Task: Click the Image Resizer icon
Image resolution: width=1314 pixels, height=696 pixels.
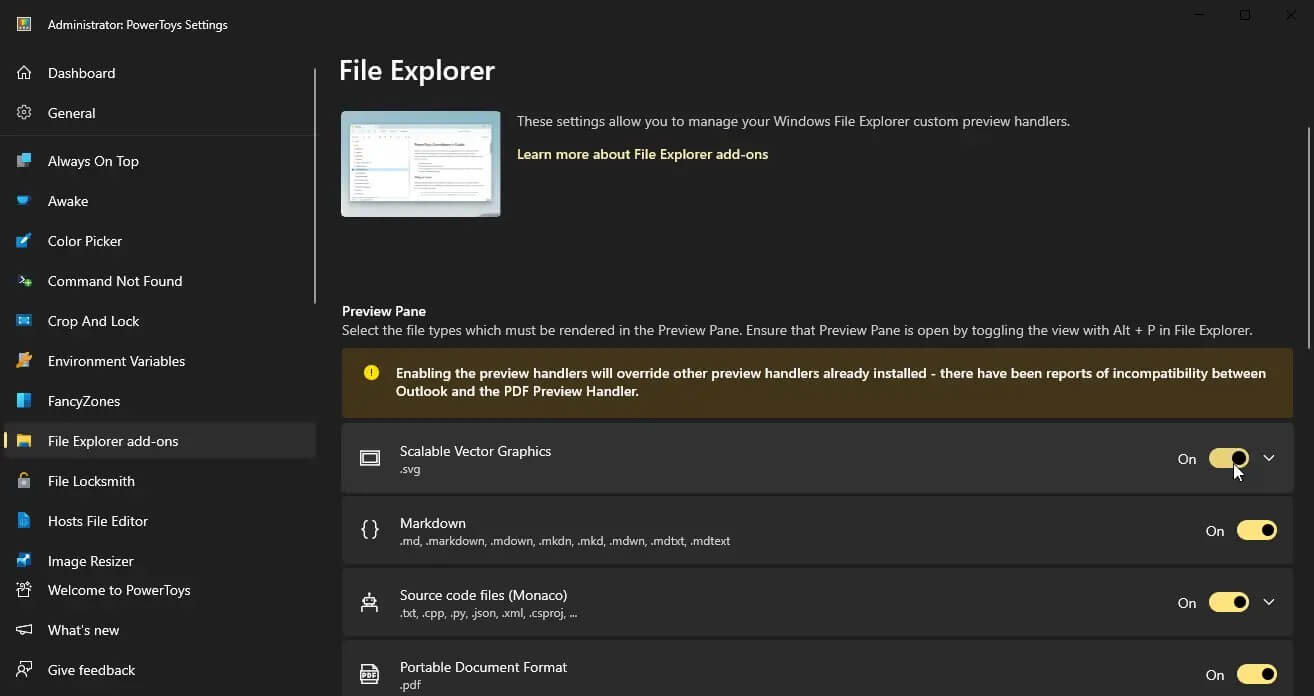Action: pos(24,561)
